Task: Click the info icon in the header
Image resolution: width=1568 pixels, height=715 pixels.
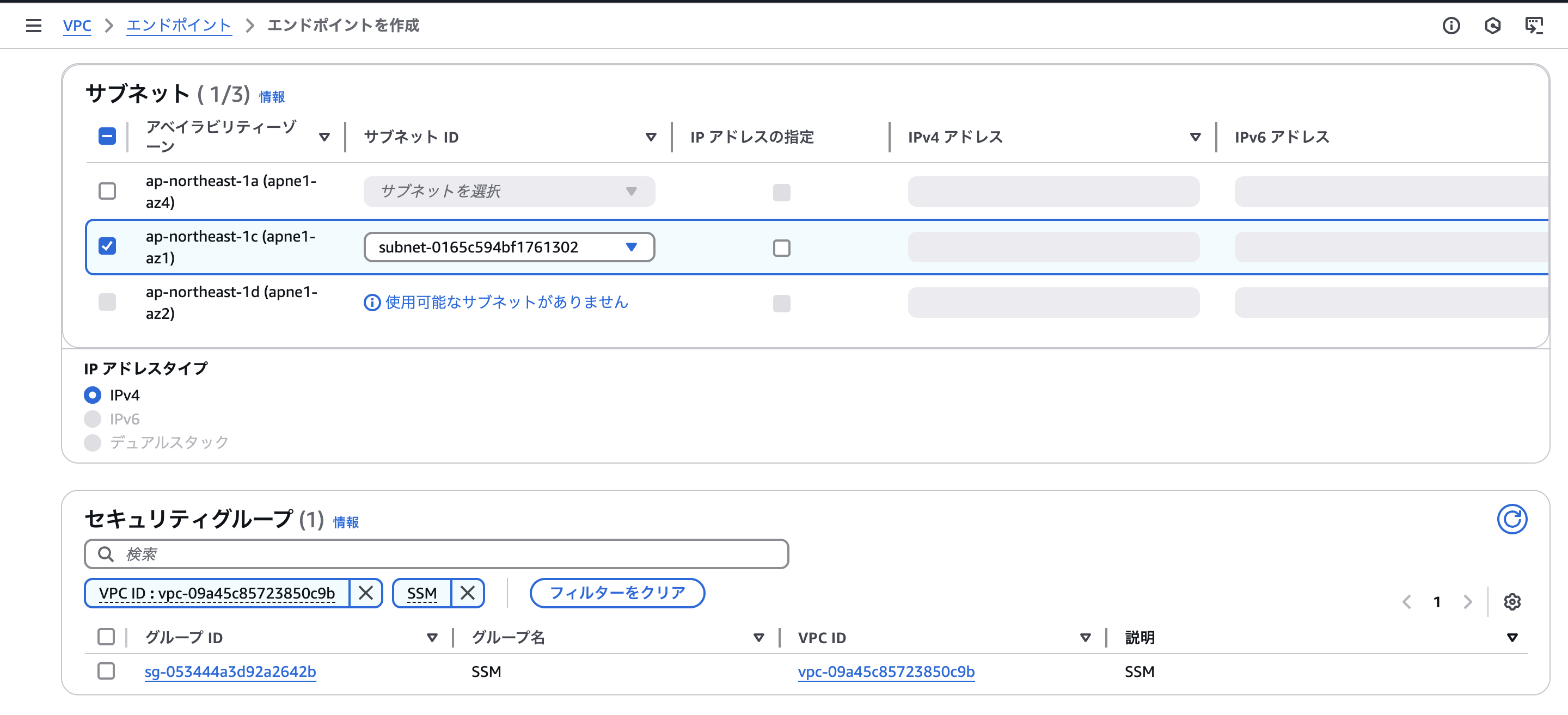Action: click(x=1451, y=26)
